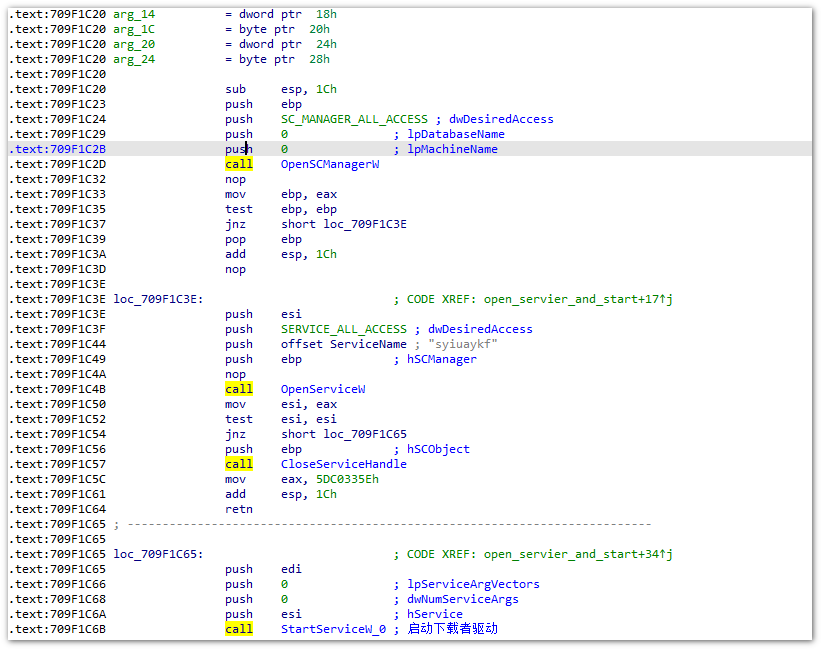
Task: Click the highlighted address .text:709F1C2B
Action: (x=57, y=149)
